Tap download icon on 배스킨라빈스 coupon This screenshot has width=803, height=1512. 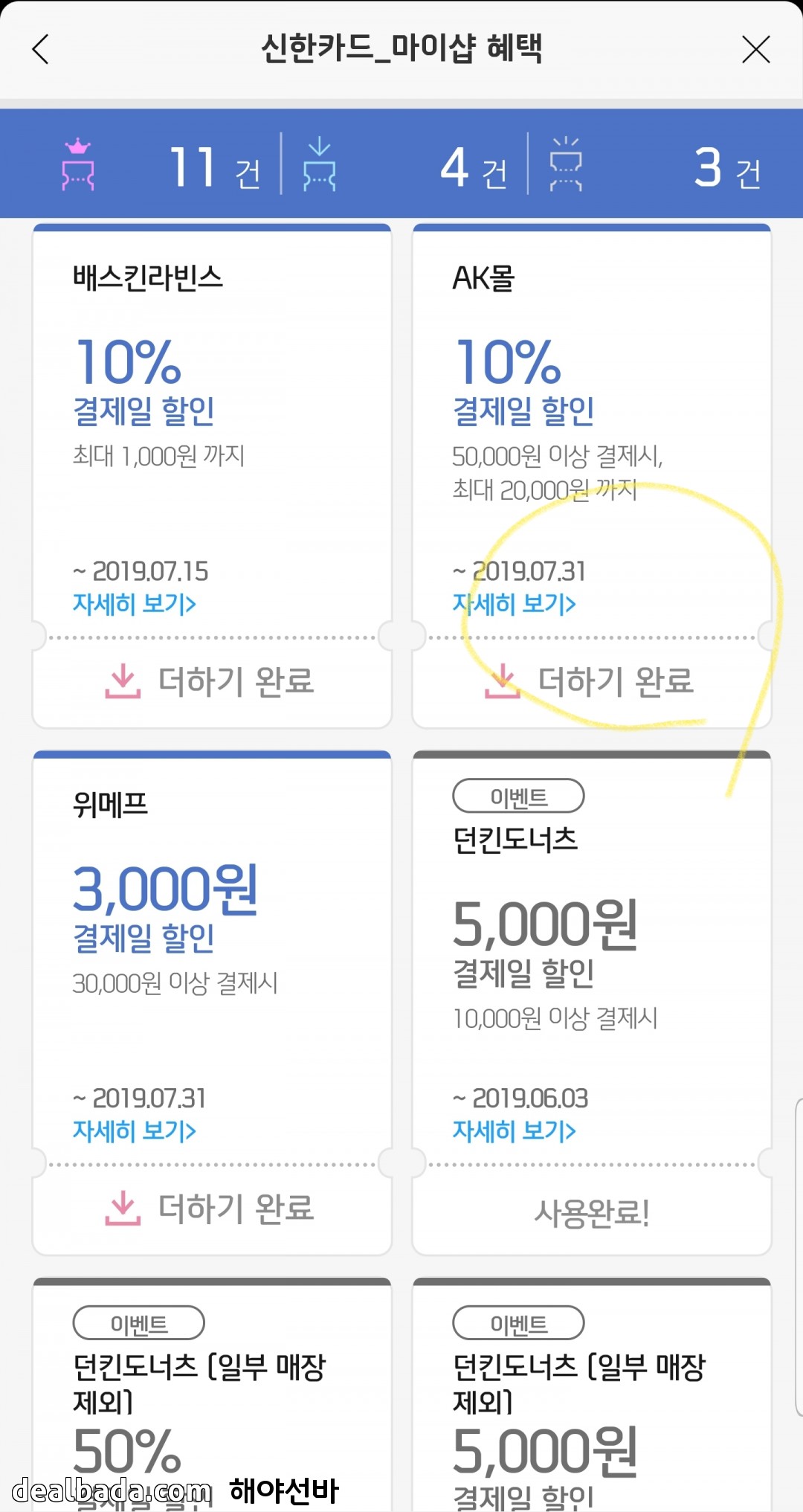tap(123, 681)
